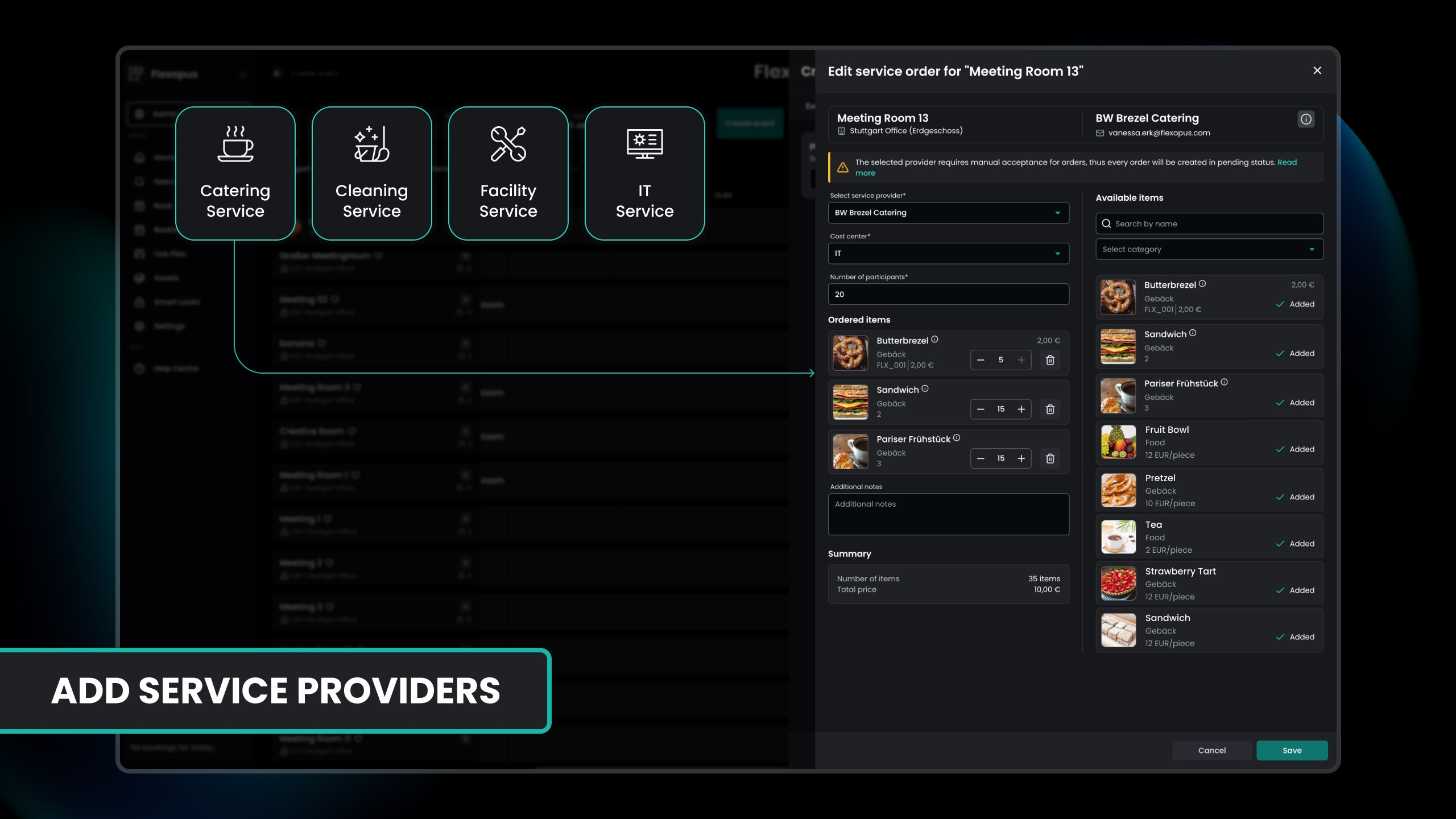This screenshot has width=1456, height=819.
Task: Increase Sandwich quantity with plus button
Action: [x=1021, y=409]
